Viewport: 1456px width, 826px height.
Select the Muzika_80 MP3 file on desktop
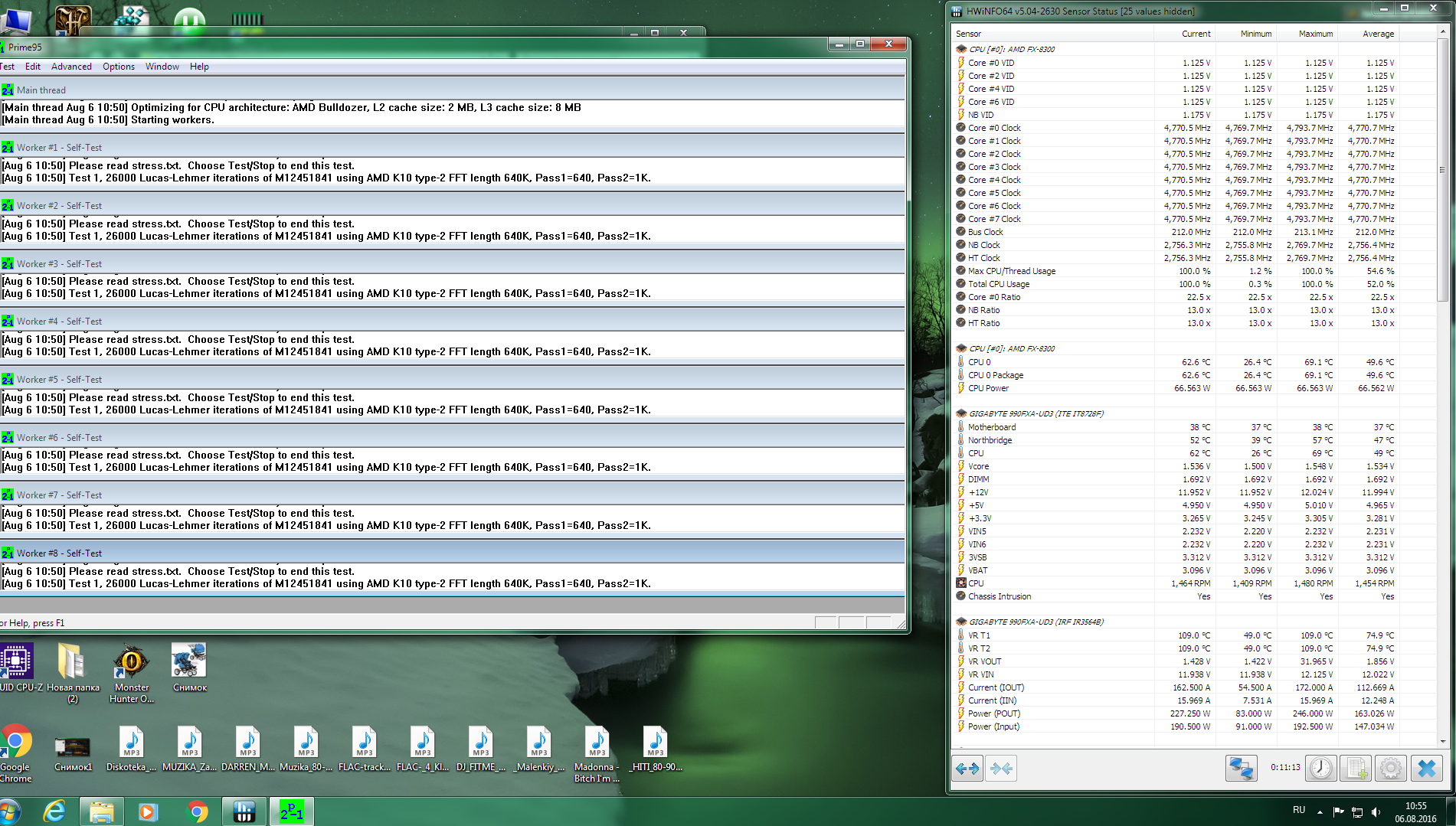306,749
